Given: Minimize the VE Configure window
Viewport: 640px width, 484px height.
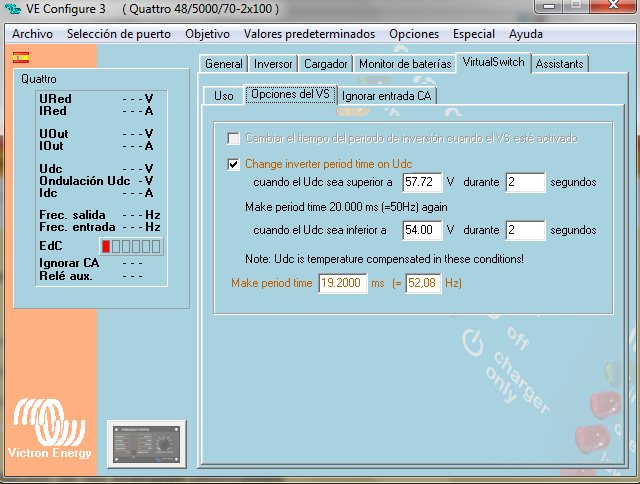Looking at the screenshot, I should pyautogui.click(x=549, y=6).
